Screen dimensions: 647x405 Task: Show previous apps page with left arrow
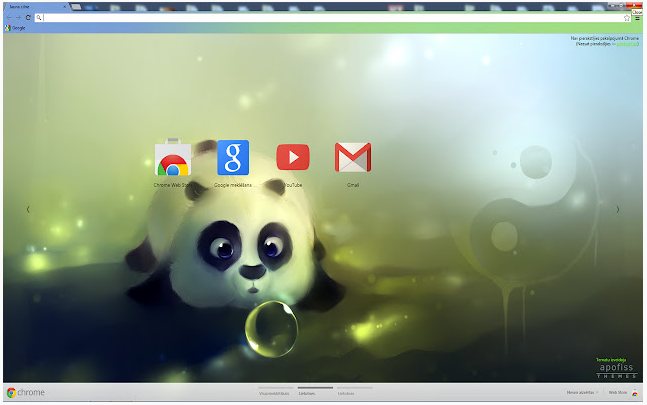28,210
